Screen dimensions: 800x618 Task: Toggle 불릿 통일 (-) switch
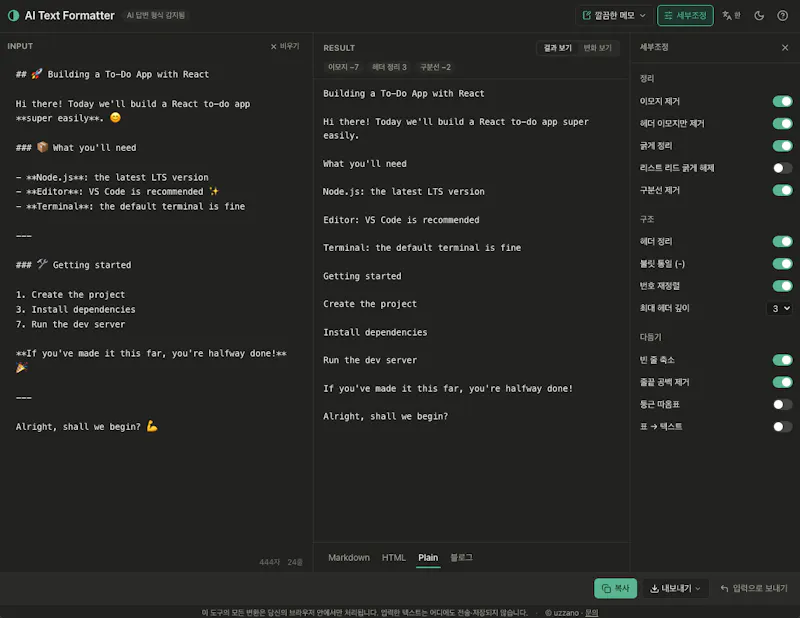click(782, 264)
